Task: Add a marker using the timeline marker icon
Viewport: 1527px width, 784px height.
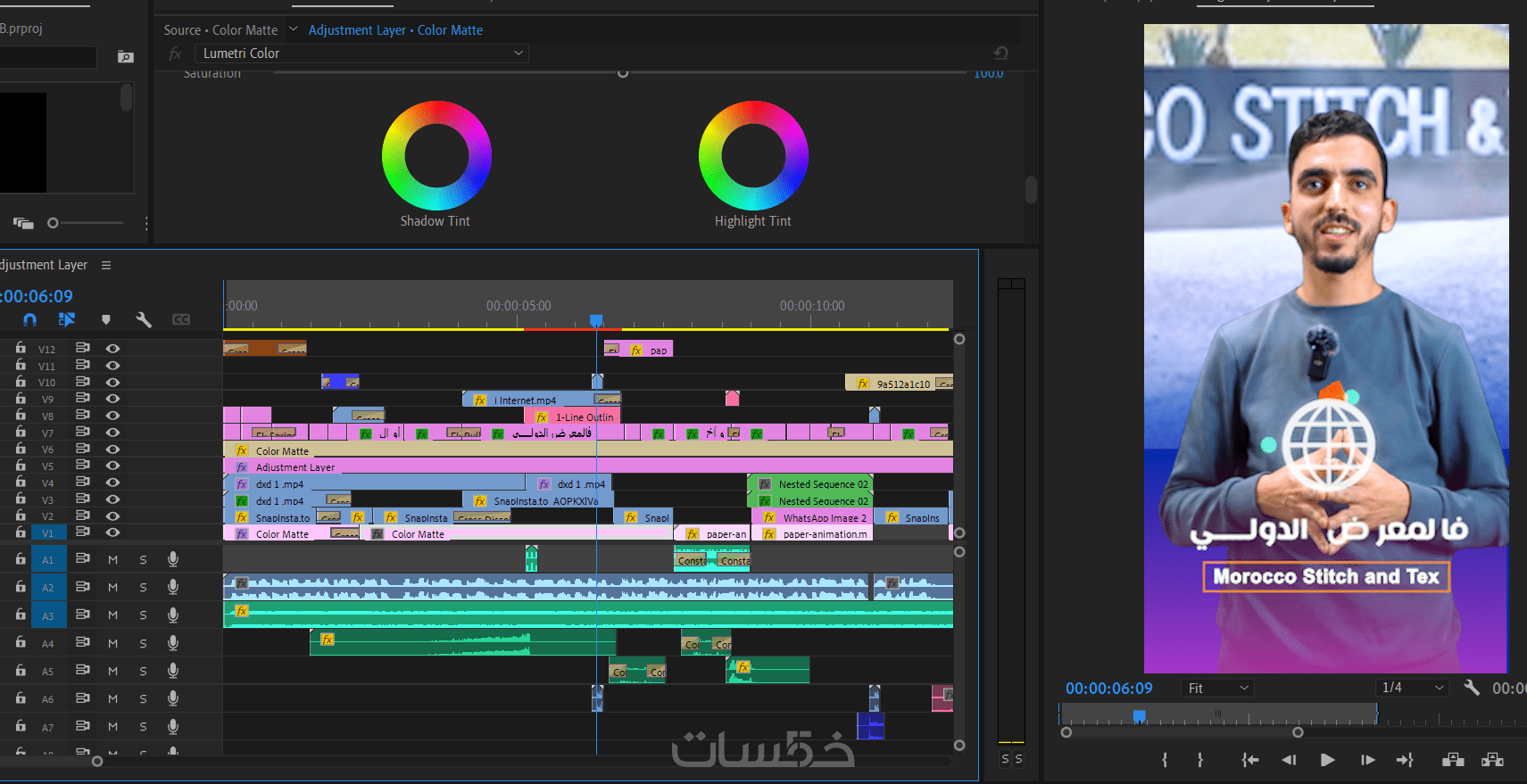Action: pyautogui.click(x=106, y=319)
